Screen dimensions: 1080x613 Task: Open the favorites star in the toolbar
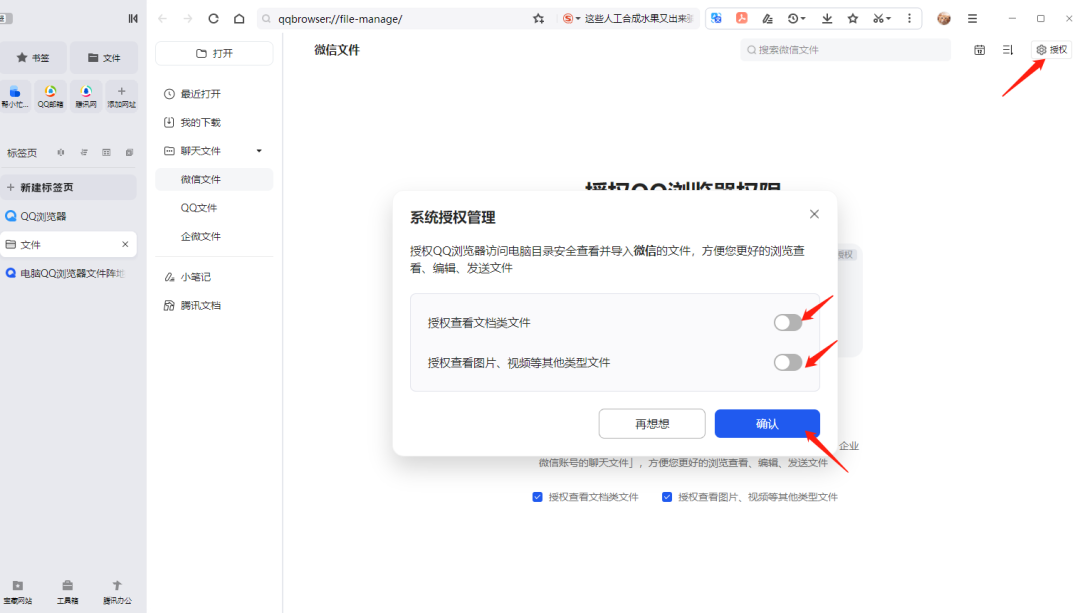coord(853,19)
